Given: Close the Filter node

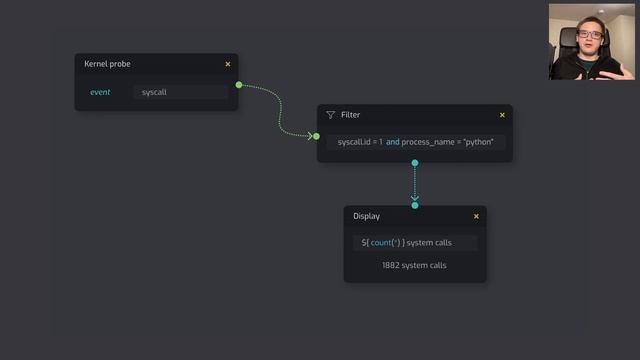Looking at the screenshot, I should pyautogui.click(x=502, y=115).
